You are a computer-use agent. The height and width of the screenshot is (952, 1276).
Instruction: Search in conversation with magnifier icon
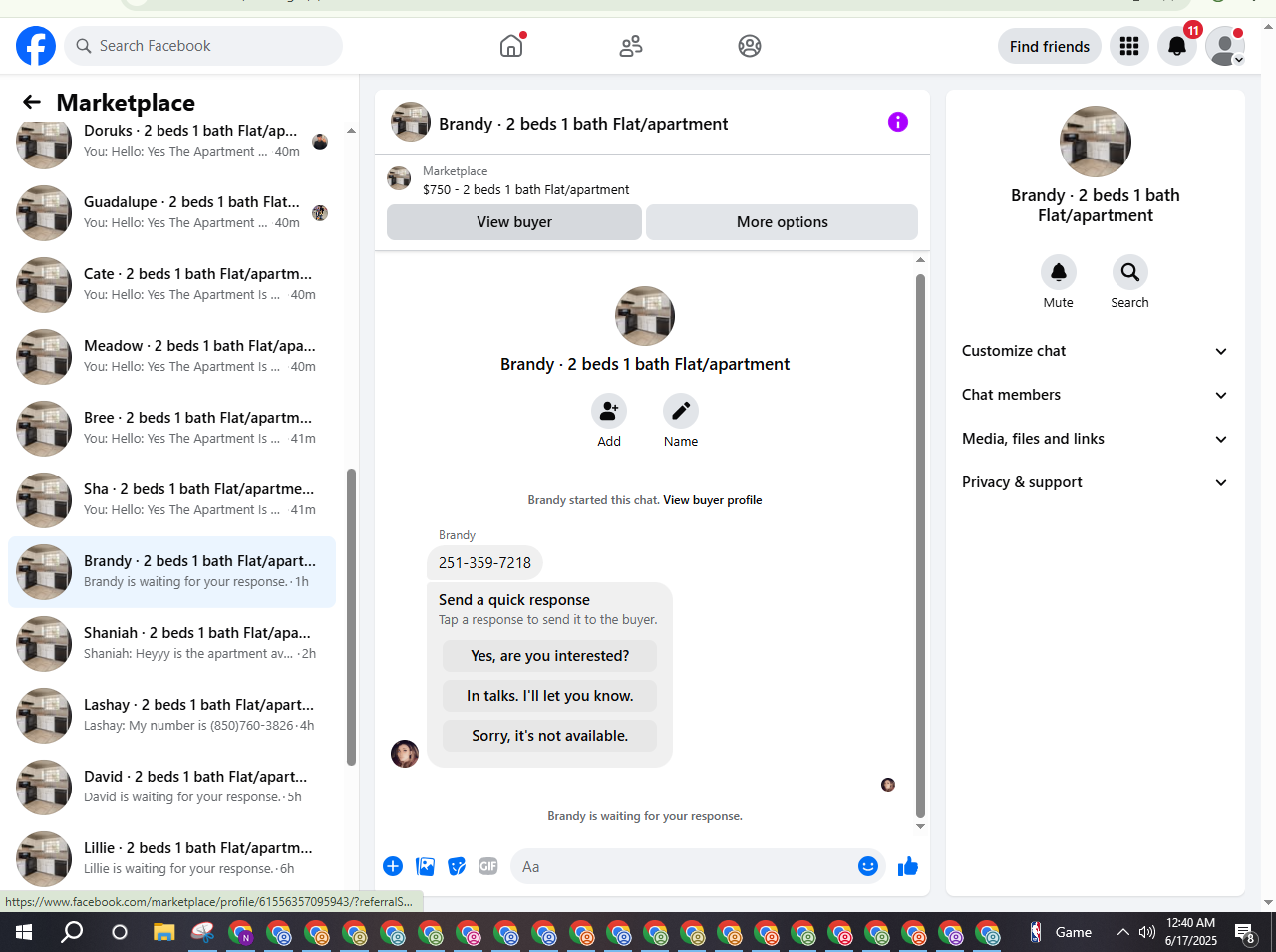pos(1130,272)
